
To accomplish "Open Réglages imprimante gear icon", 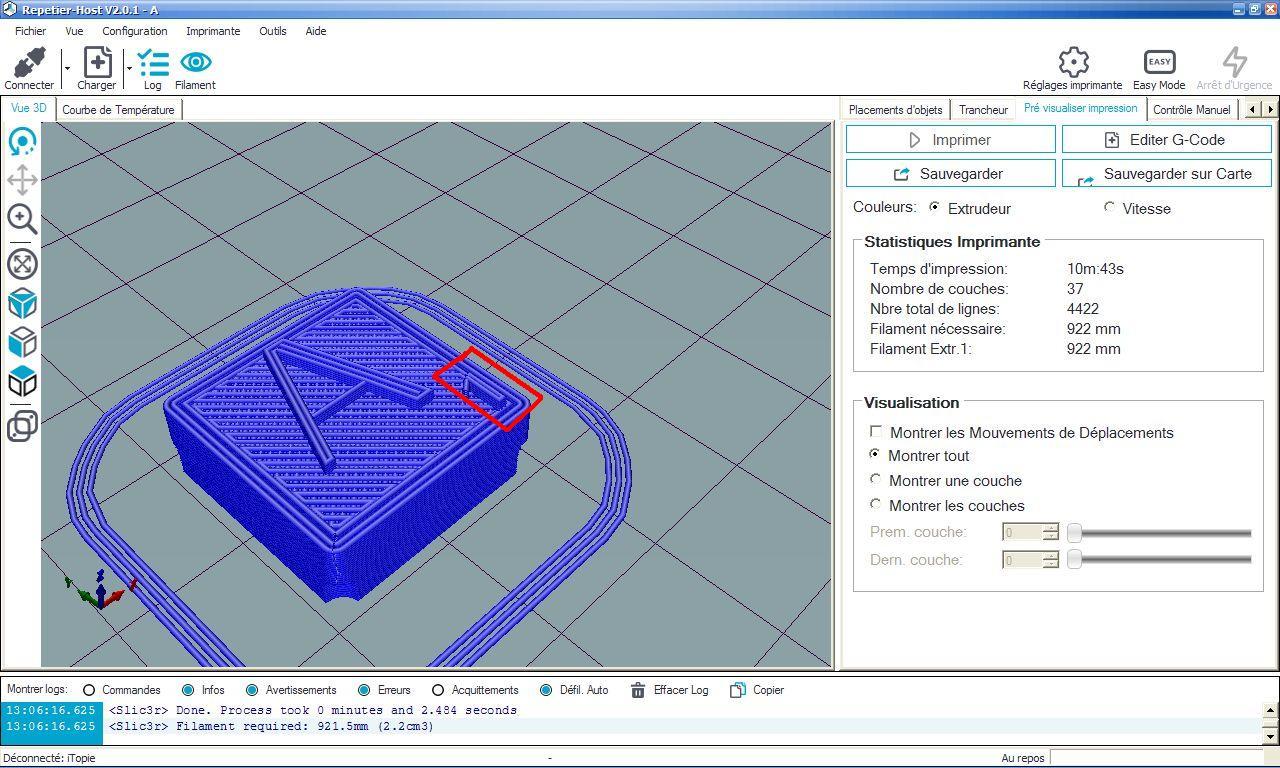I will point(1072,62).
